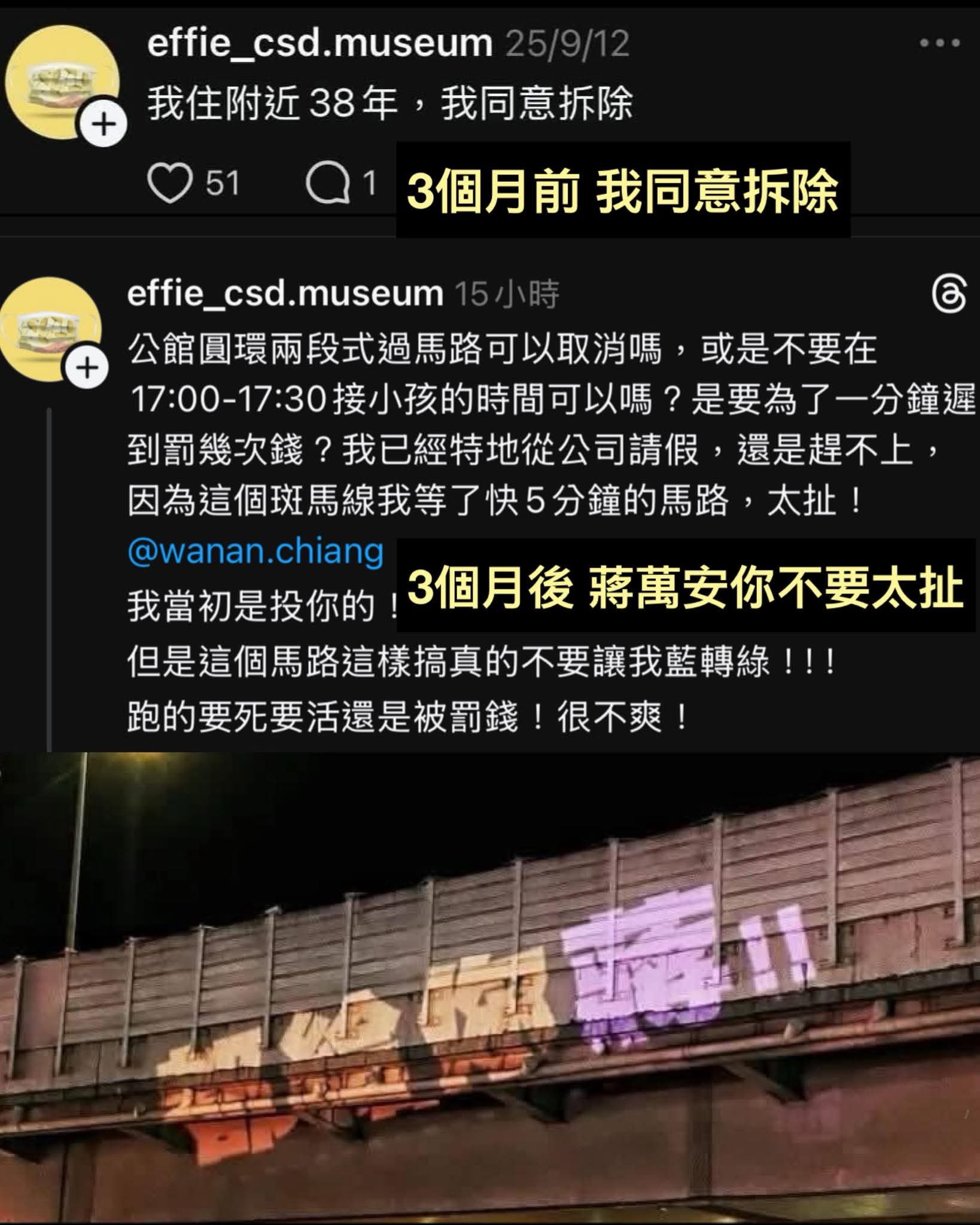
Task: Open replies via the comment bubble icon
Action: click(327, 182)
